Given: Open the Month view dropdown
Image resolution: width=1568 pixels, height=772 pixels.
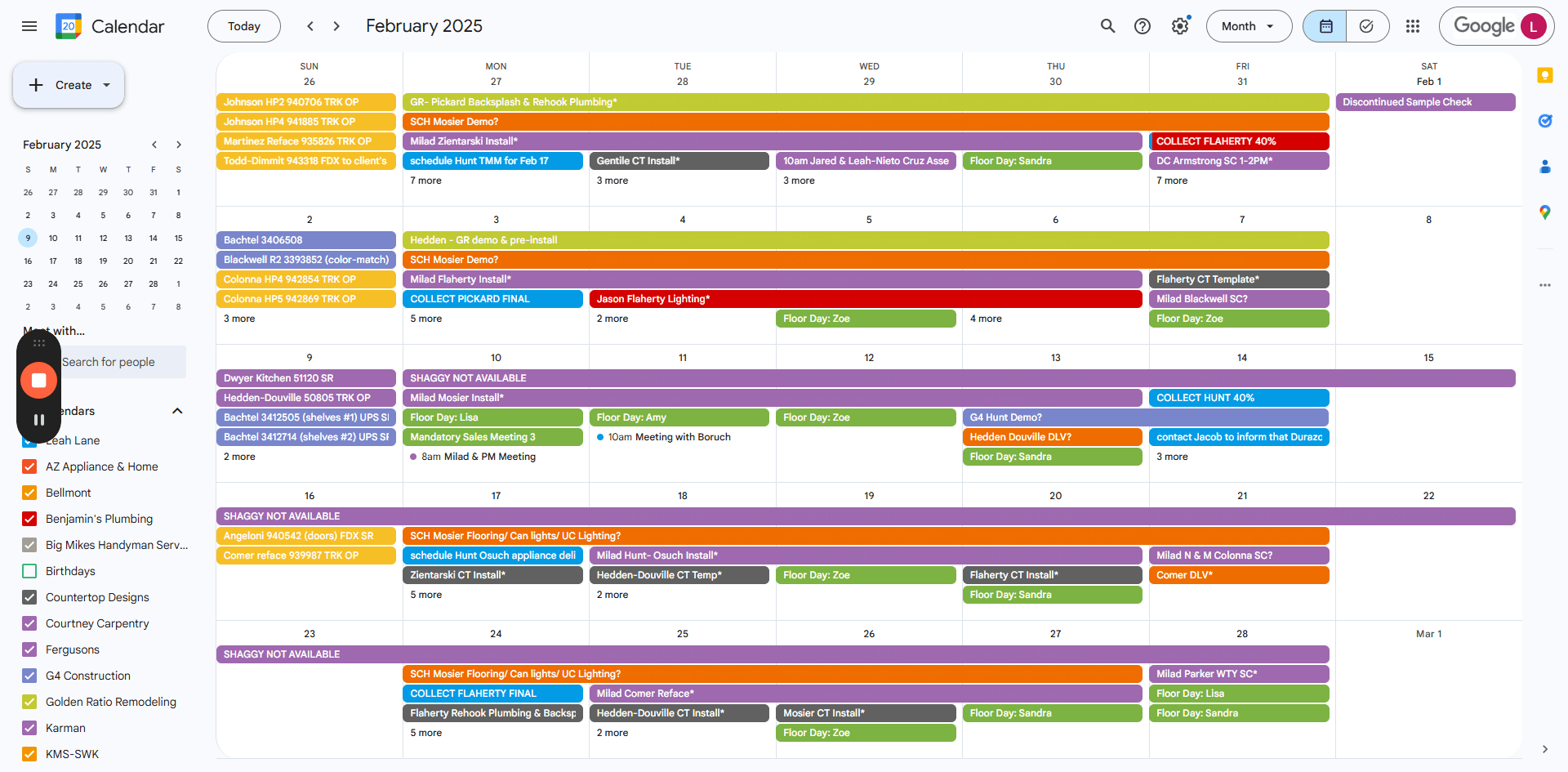Looking at the screenshot, I should tap(1249, 26).
